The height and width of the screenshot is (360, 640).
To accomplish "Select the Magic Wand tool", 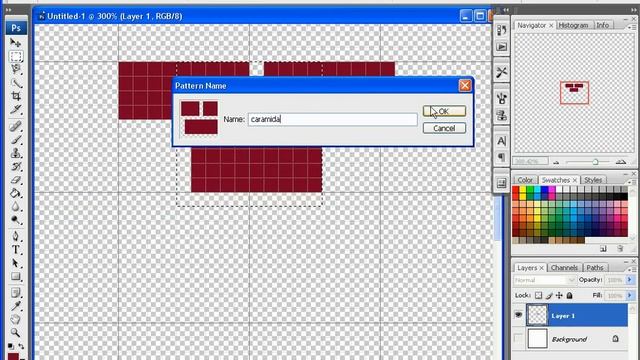I will tap(16, 83).
